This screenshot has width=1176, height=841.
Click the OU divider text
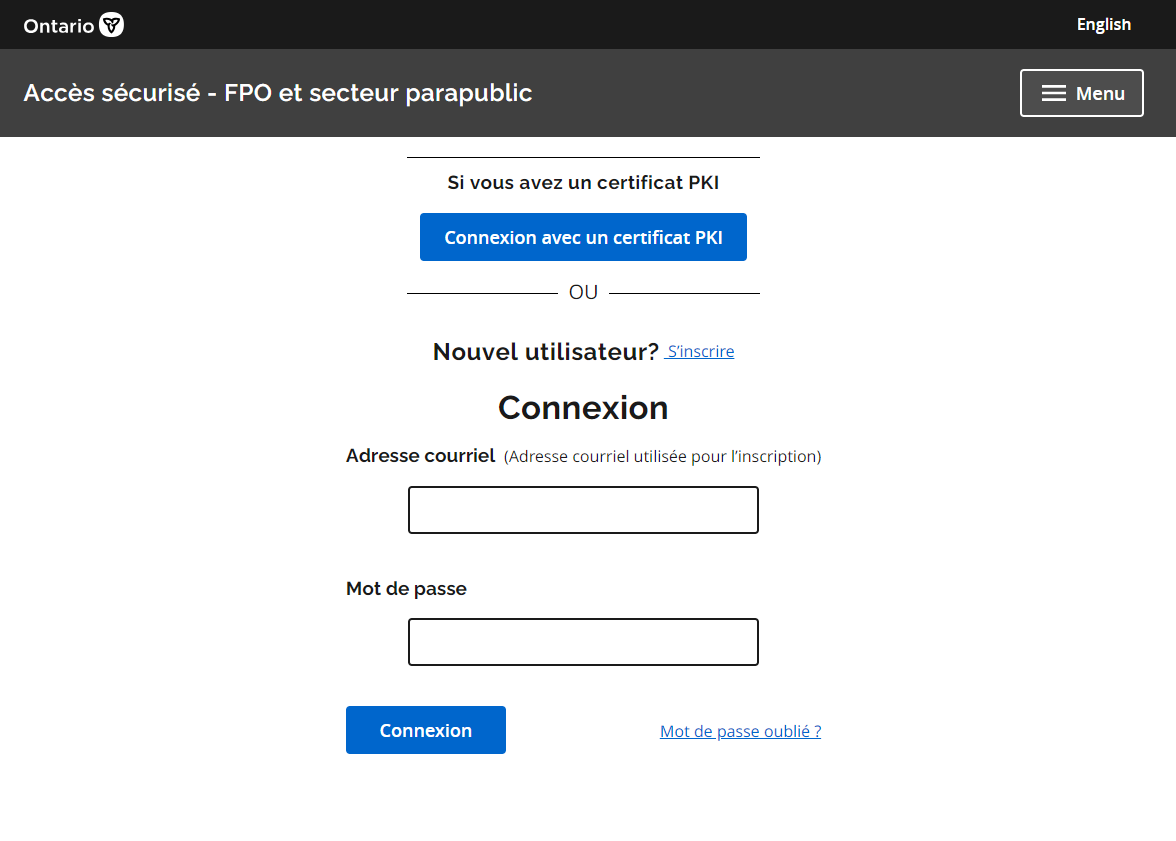583,293
